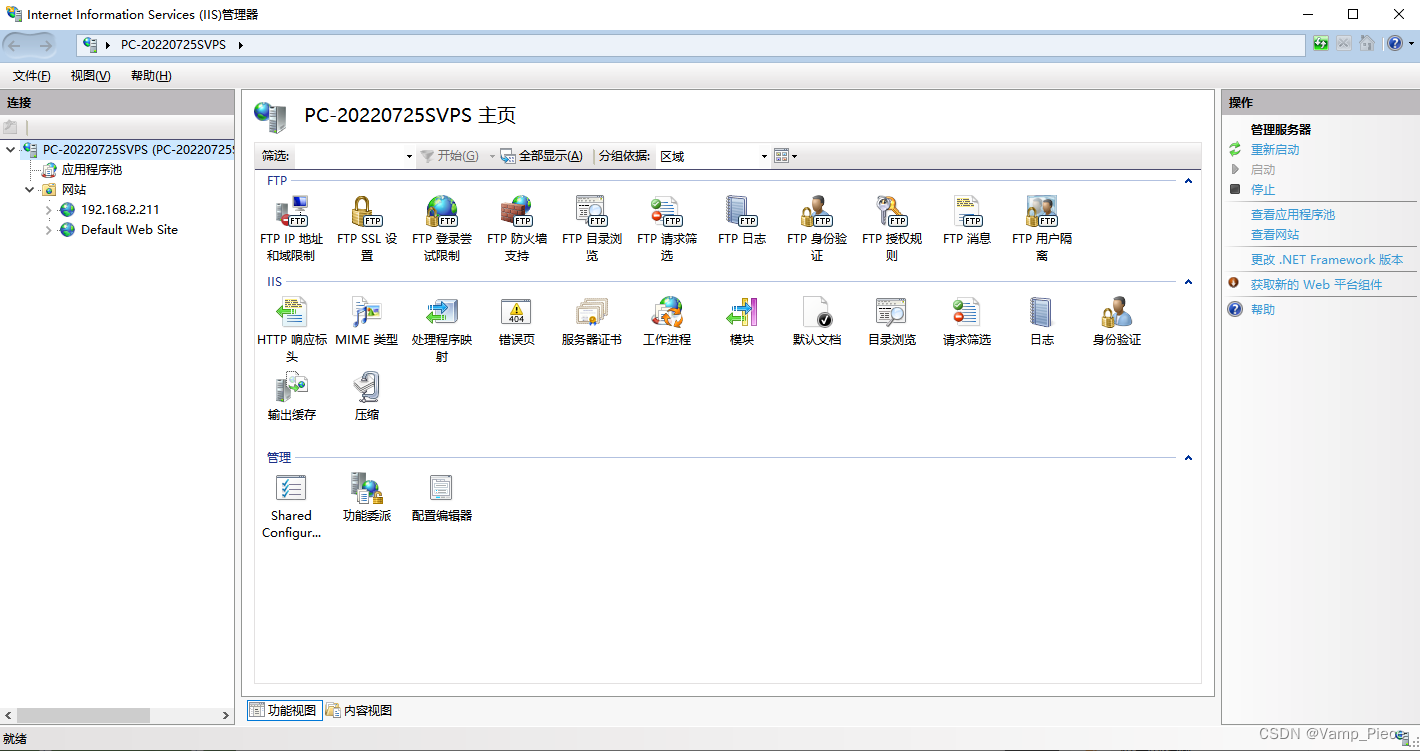Click the refresh page toolbar icon
The image size is (1420, 751).
[x=1321, y=44]
